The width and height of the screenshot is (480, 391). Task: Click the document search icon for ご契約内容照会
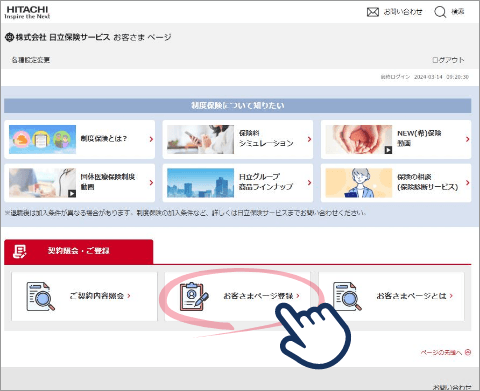[40, 296]
